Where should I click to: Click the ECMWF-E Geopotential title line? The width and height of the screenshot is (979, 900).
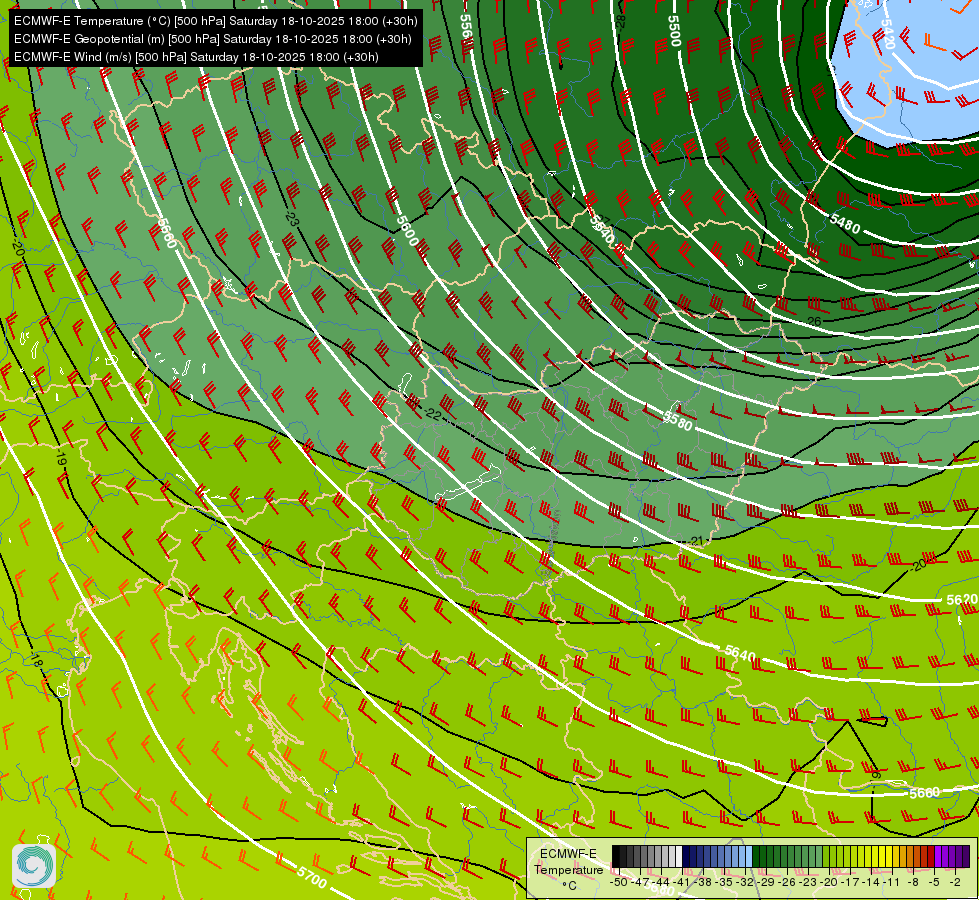click(212, 39)
